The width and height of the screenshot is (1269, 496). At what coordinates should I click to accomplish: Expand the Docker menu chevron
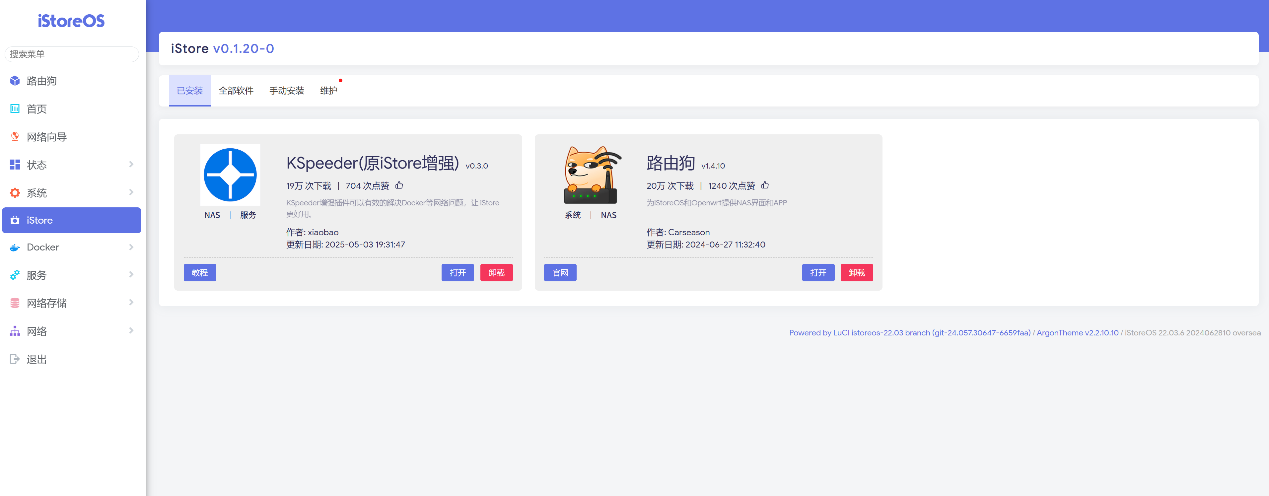pos(131,247)
